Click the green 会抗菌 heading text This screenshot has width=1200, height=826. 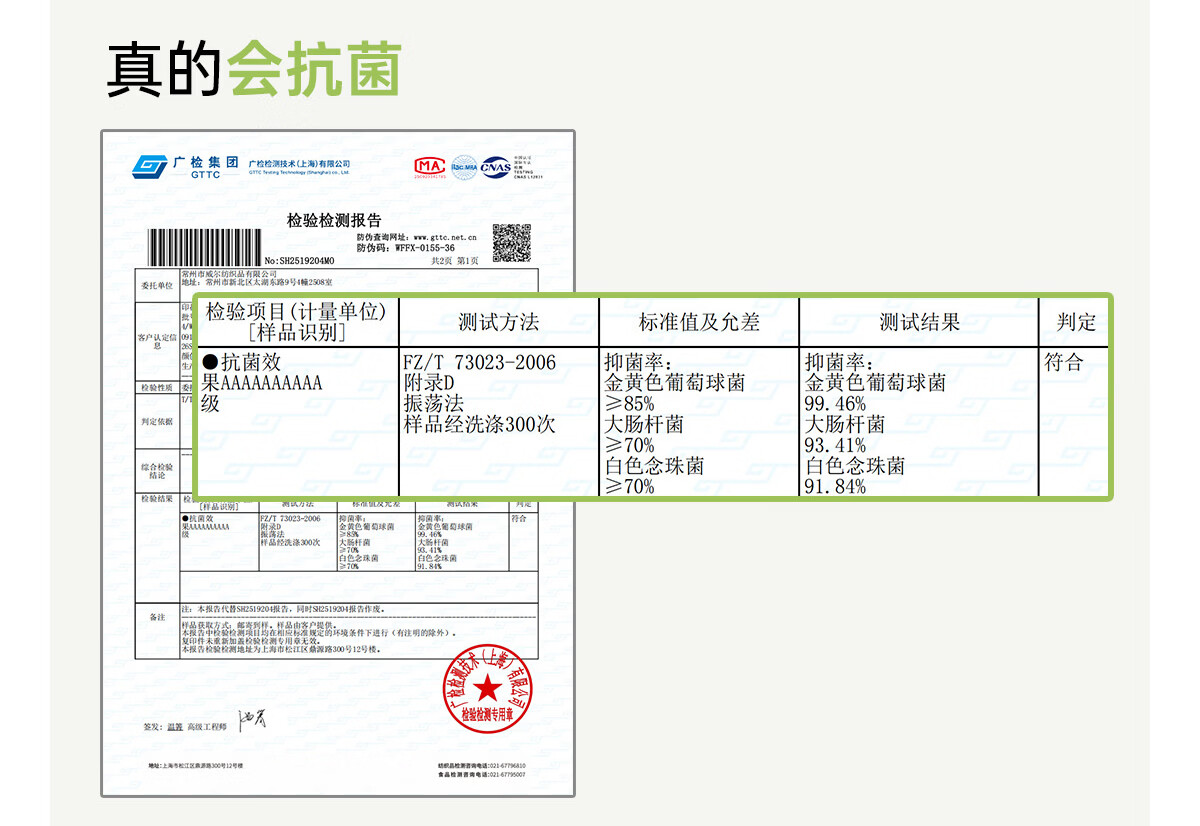coord(315,70)
